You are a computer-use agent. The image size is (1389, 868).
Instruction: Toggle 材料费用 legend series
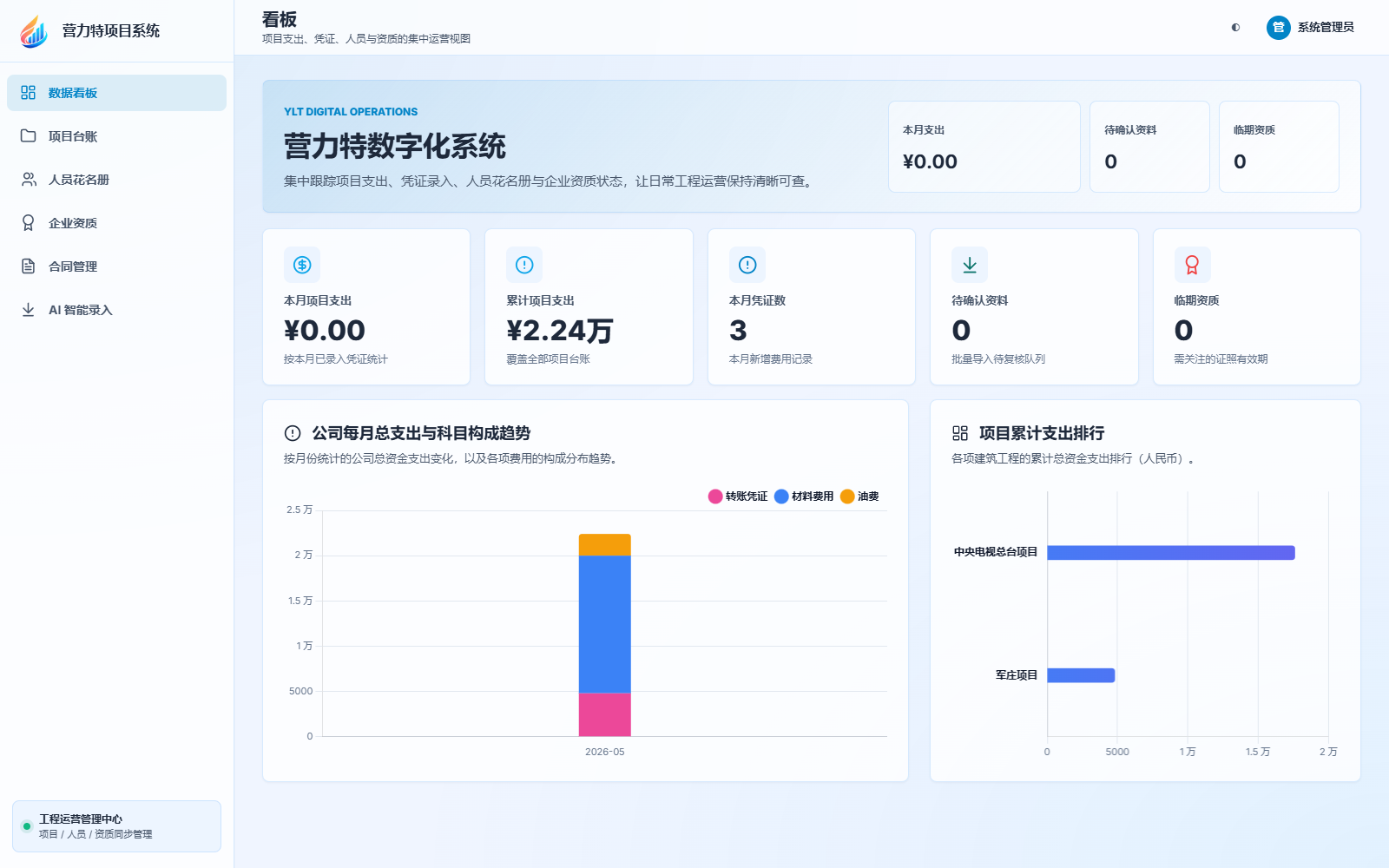[x=804, y=496]
